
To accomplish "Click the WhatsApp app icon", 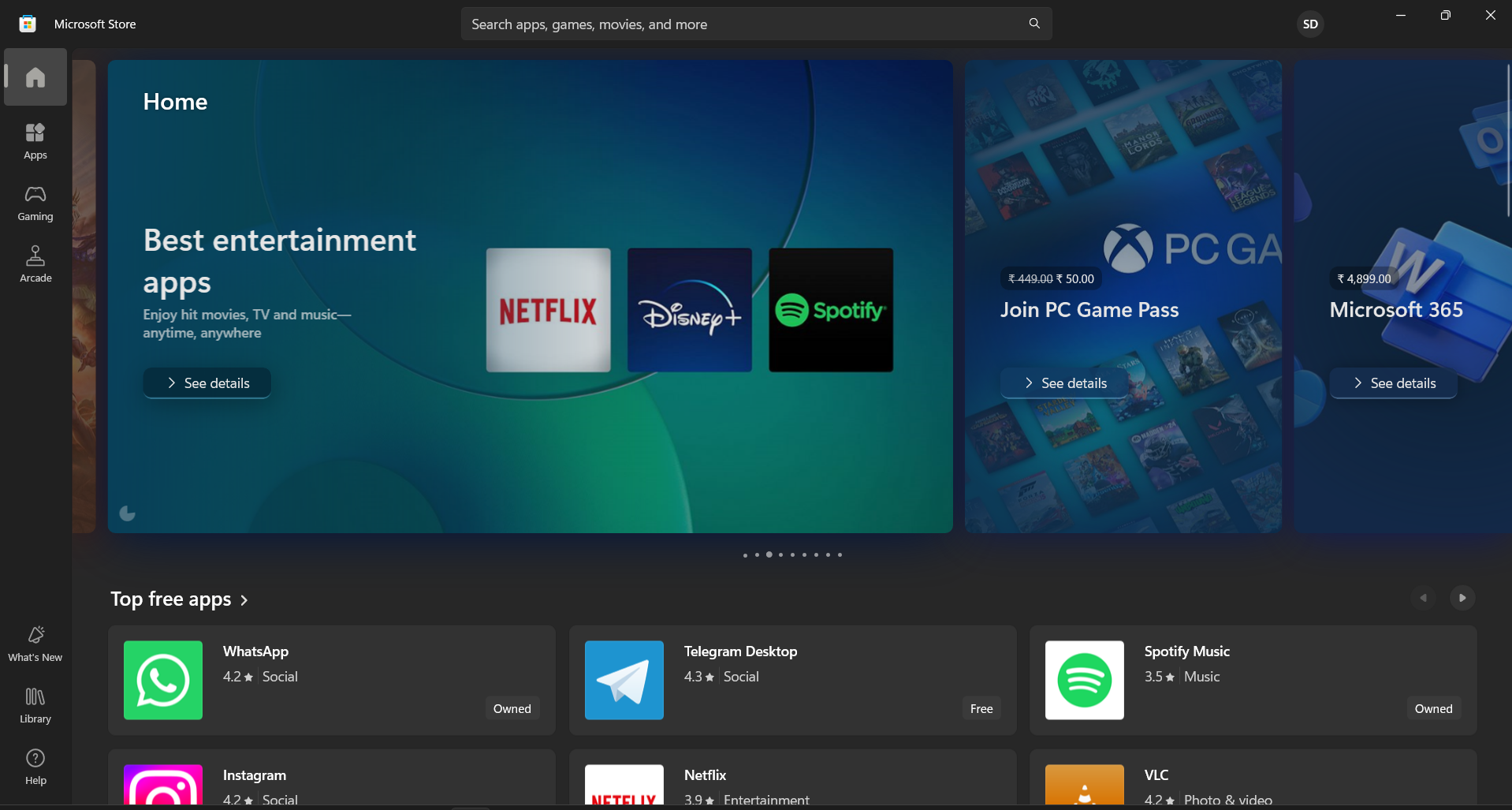I will pyautogui.click(x=163, y=680).
